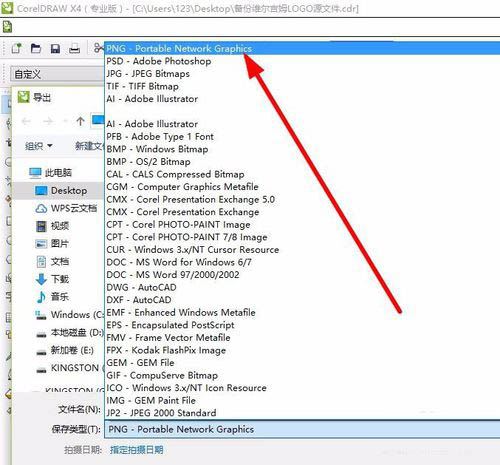Choose CGM - Computer Graphics Metafile
The width and height of the screenshot is (500, 465).
tap(182, 187)
